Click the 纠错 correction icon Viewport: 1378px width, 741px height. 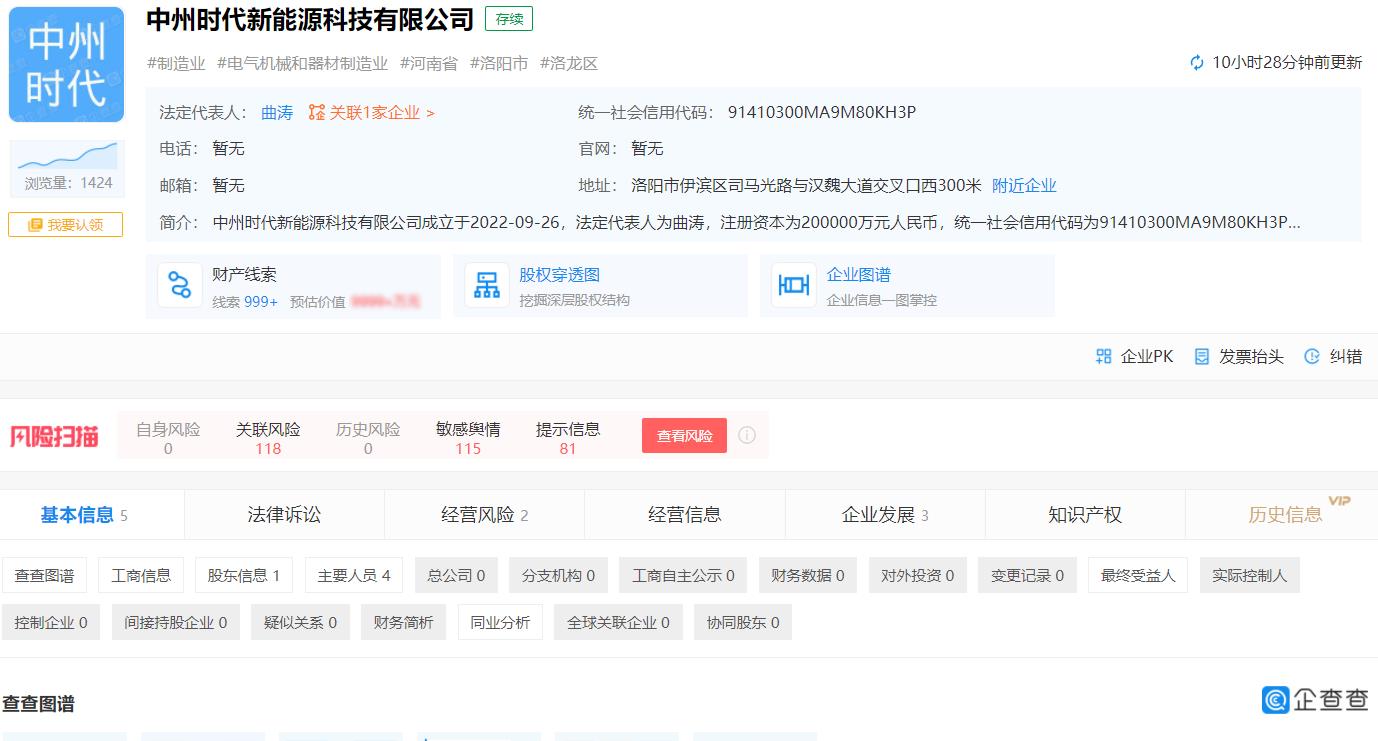(x=1313, y=356)
